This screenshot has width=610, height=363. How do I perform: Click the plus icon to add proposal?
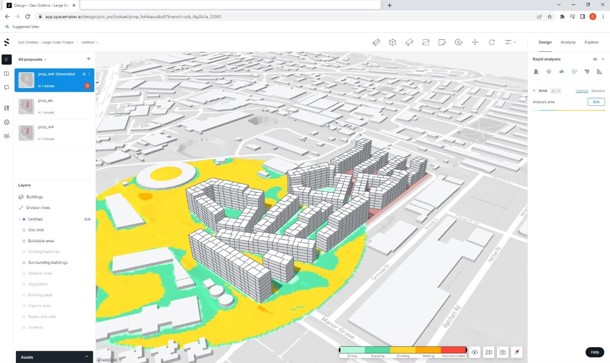[x=88, y=59]
